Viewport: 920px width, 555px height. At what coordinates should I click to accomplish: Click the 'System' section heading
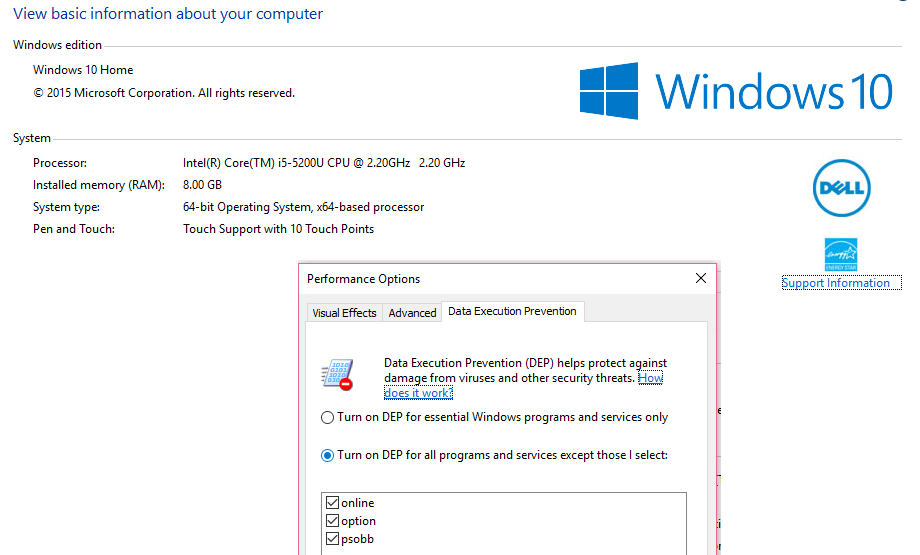pyautogui.click(x=32, y=138)
